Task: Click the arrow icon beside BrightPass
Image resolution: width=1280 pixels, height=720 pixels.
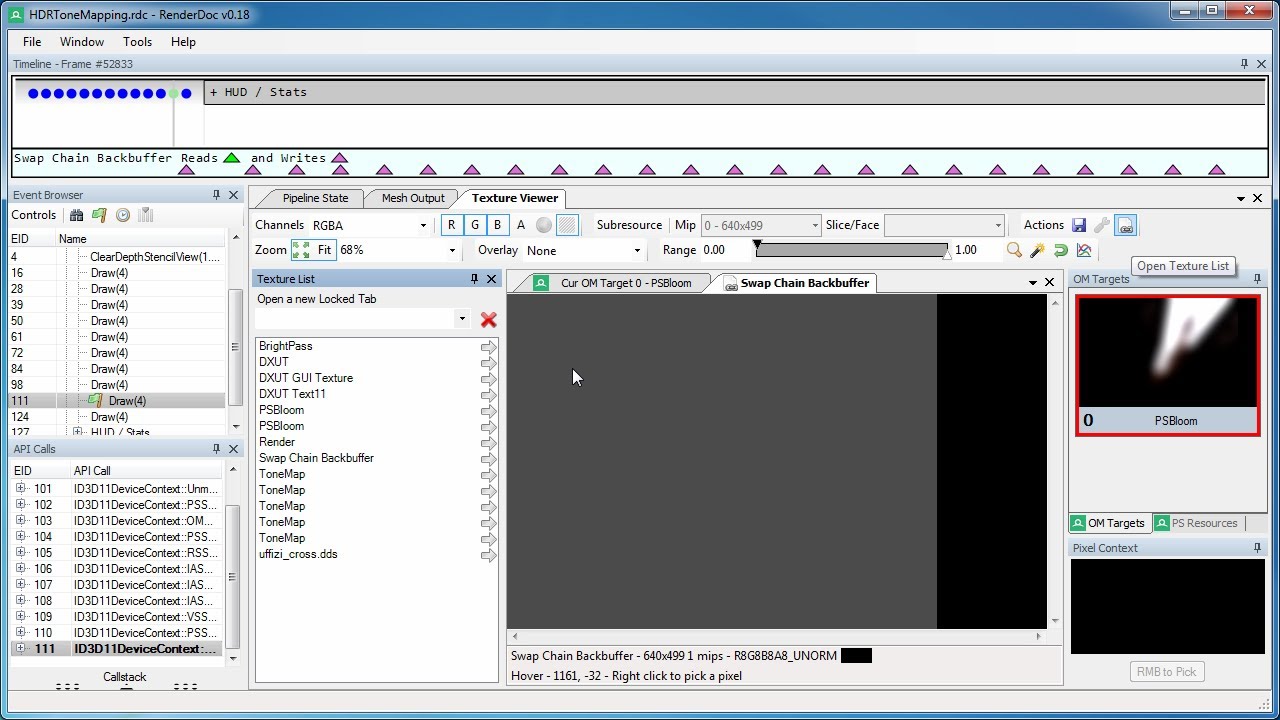Action: coord(489,346)
